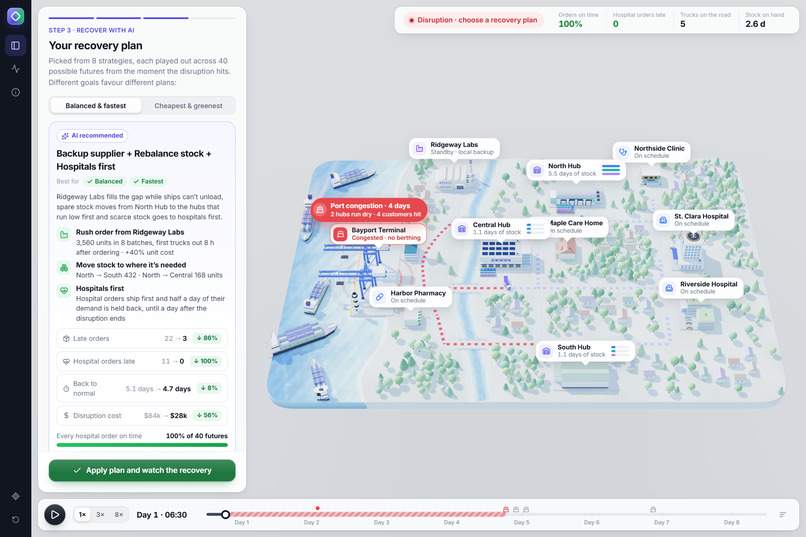Screen dimensions: 806x537
Task: Click the red ship marker ending the disruption
Action: point(506,510)
